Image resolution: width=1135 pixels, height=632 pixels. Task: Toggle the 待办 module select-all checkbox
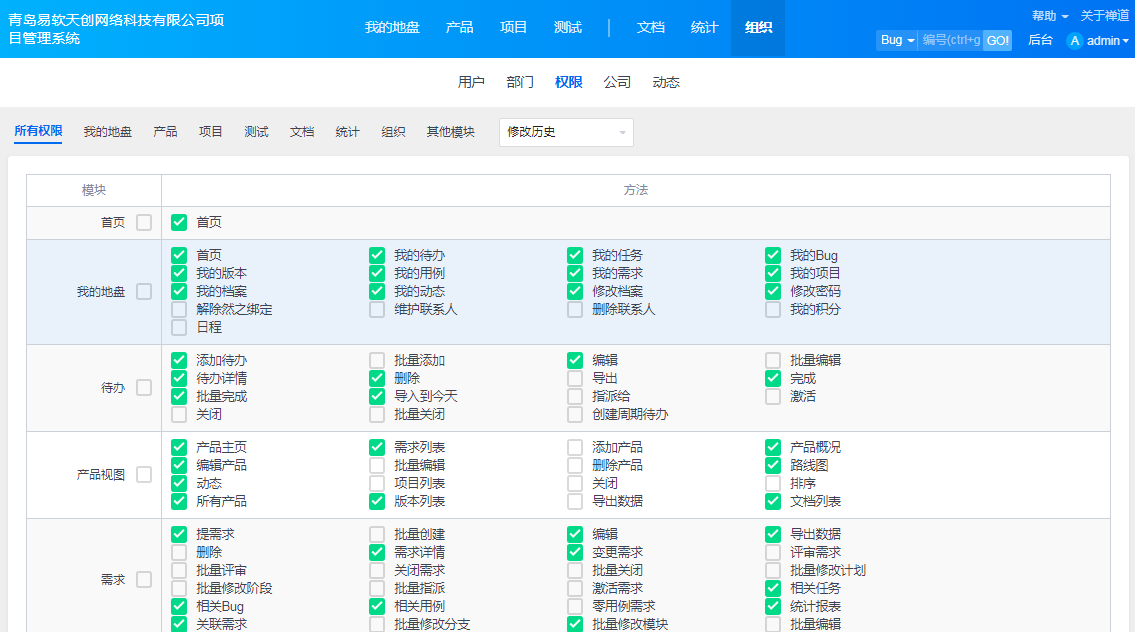pos(144,387)
